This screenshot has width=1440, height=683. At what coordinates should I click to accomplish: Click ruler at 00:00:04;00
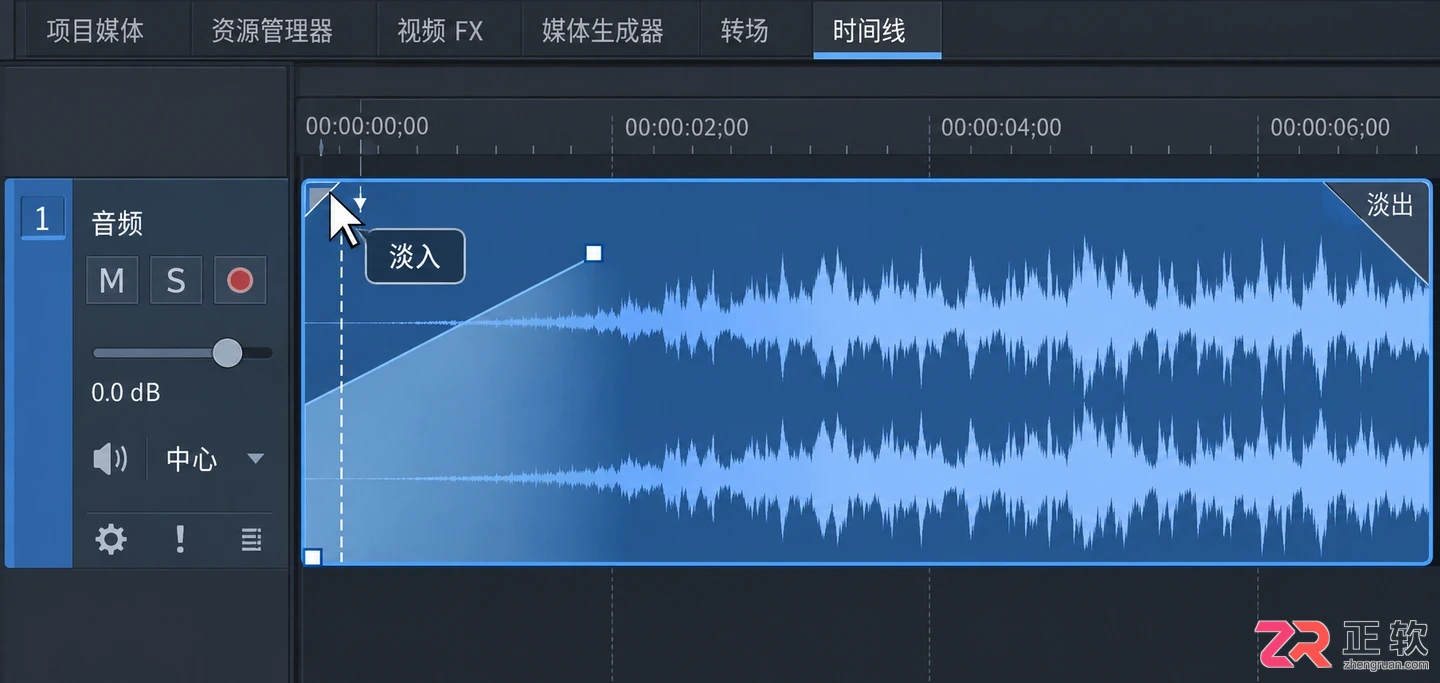point(1001,128)
